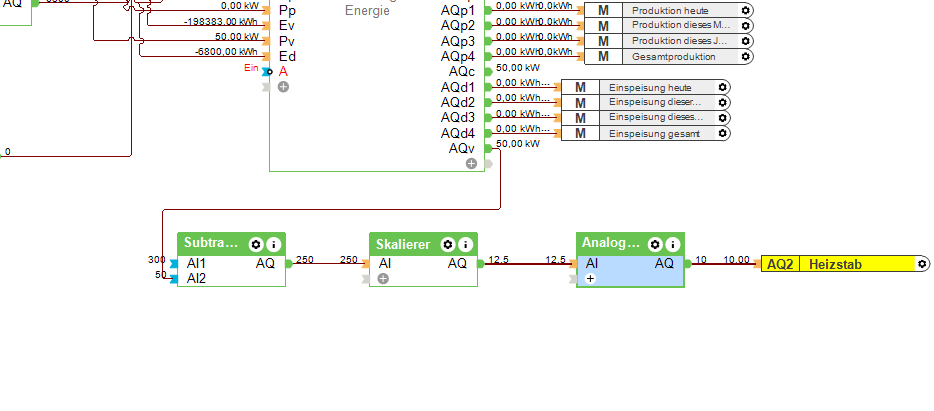The width and height of the screenshot is (934, 411).
Task: Open settings gear of Einspeisung dieser... marker
Action: pos(723,102)
